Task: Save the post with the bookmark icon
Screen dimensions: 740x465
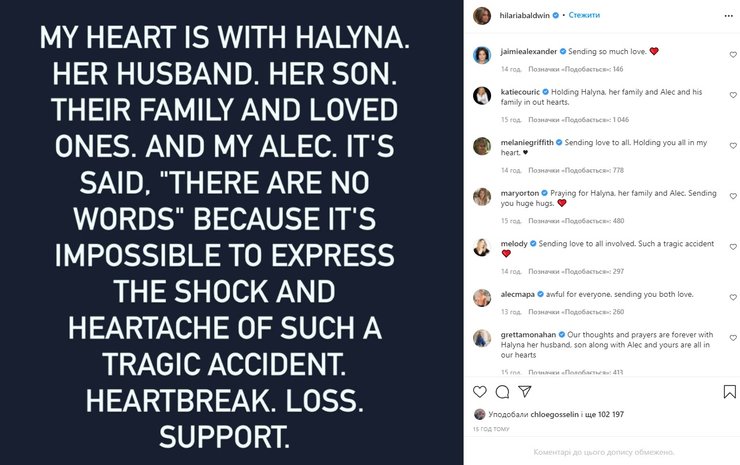Action: tap(729, 392)
